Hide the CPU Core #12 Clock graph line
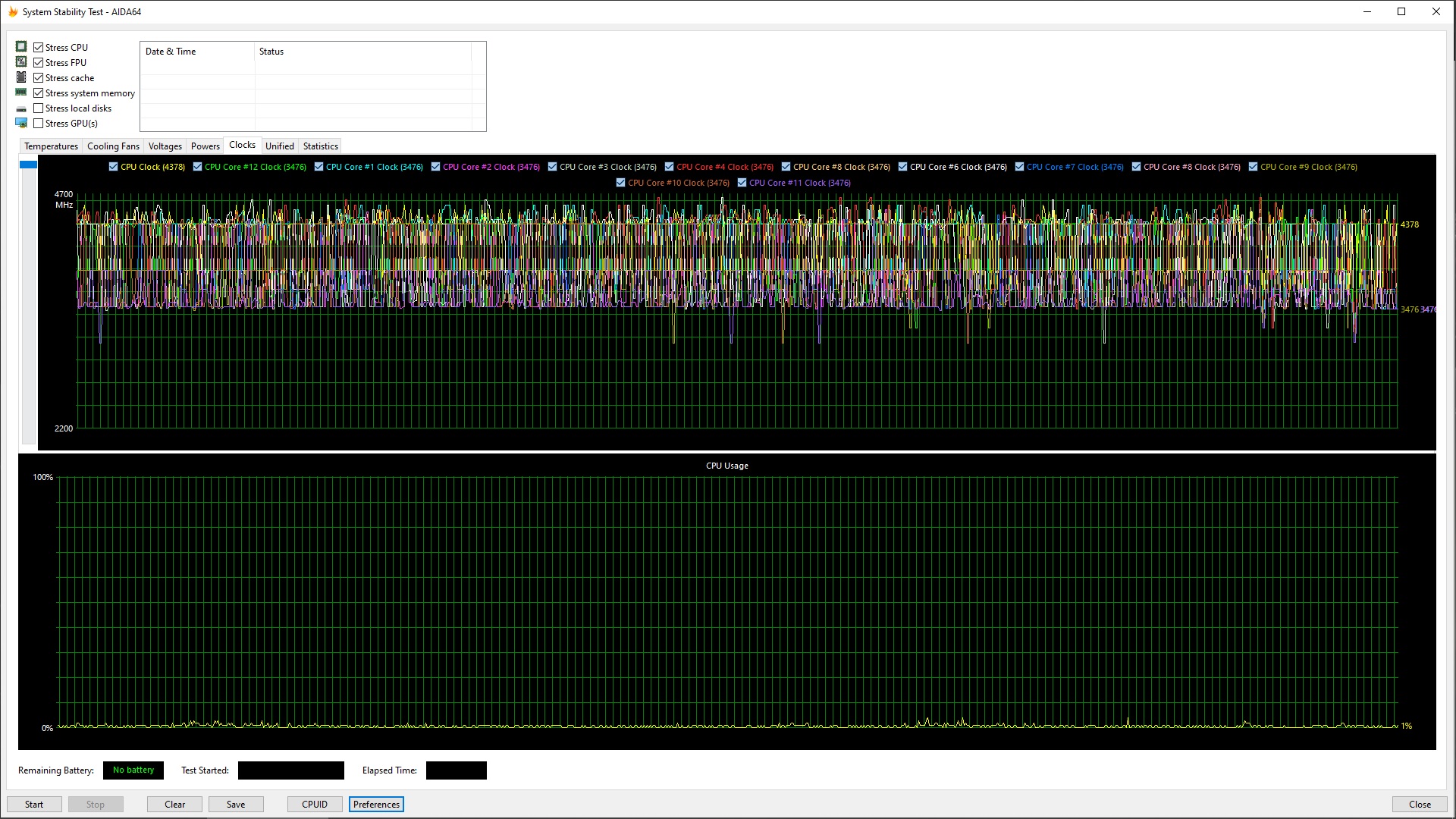Viewport: 1456px width, 819px height. coord(197,167)
